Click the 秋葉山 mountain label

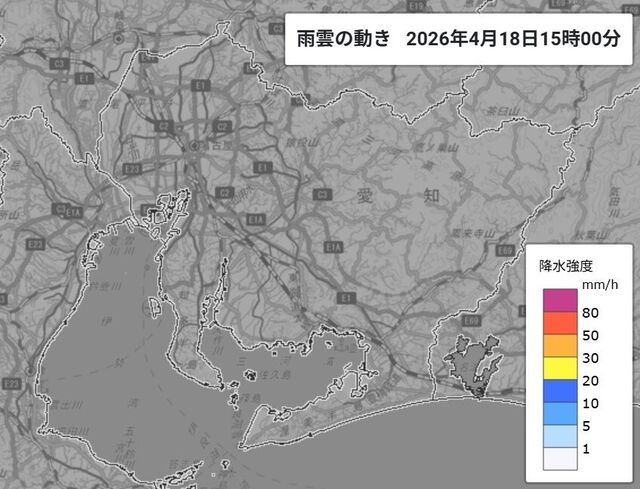coord(592,236)
